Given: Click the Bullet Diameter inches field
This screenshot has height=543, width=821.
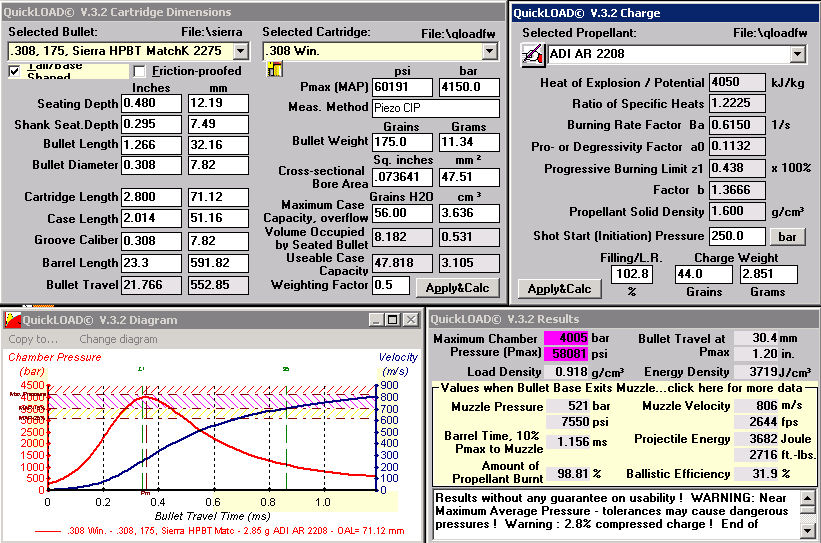Looking at the screenshot, I should coord(151,165).
